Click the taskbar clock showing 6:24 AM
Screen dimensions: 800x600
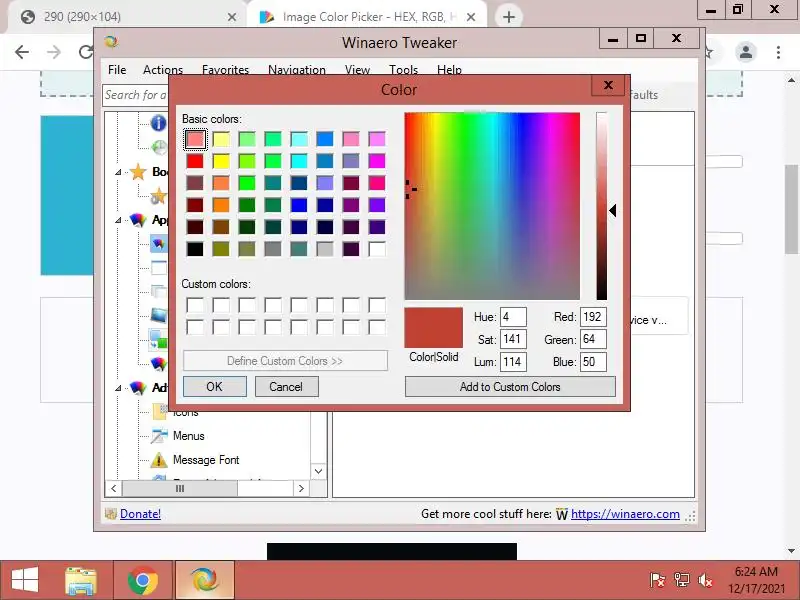tap(756, 580)
